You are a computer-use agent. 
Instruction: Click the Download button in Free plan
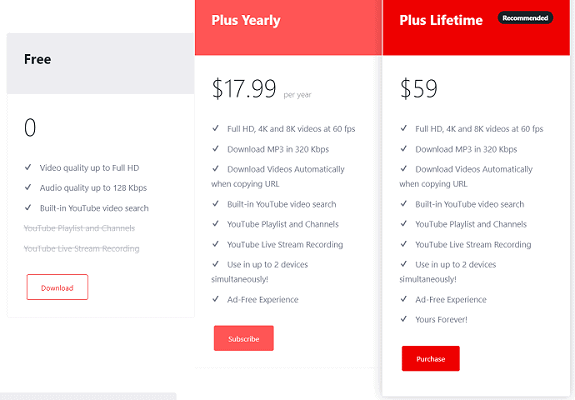tap(57, 287)
